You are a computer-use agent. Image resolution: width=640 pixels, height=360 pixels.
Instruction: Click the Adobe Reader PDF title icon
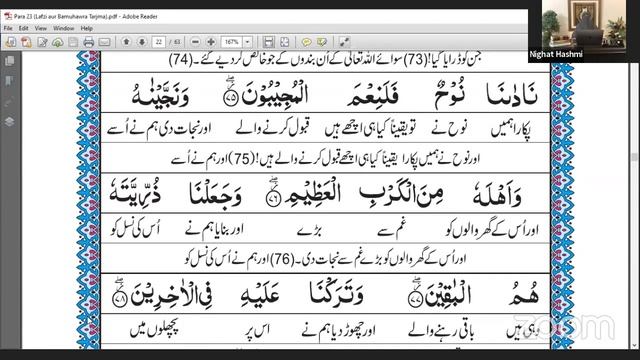(8, 16)
